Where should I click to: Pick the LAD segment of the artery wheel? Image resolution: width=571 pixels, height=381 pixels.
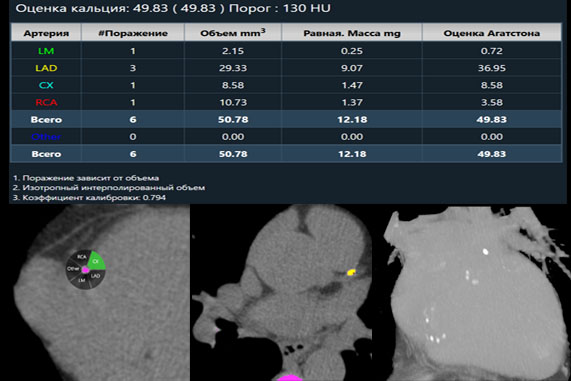(x=95, y=276)
